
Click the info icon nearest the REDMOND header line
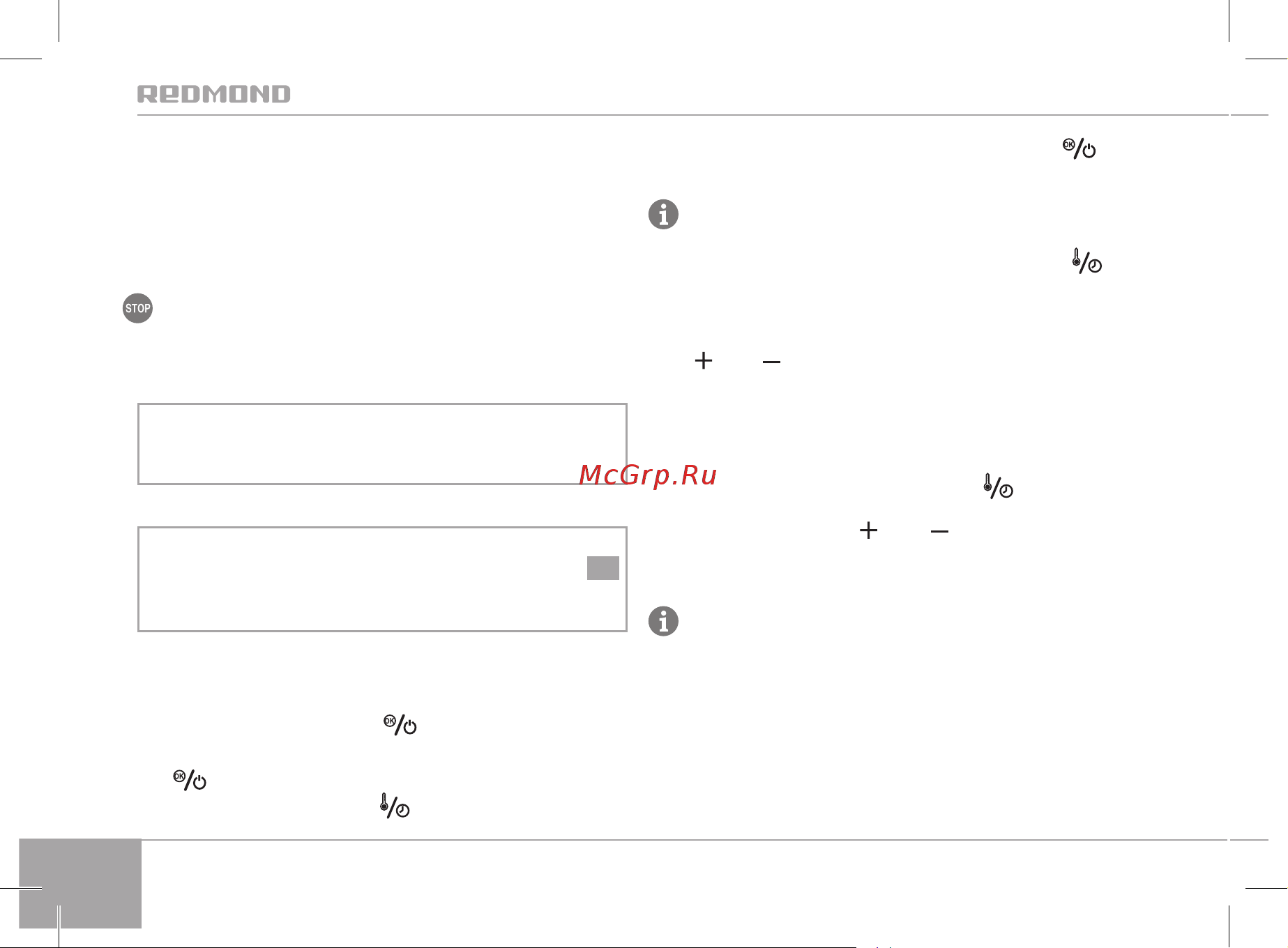(663, 214)
